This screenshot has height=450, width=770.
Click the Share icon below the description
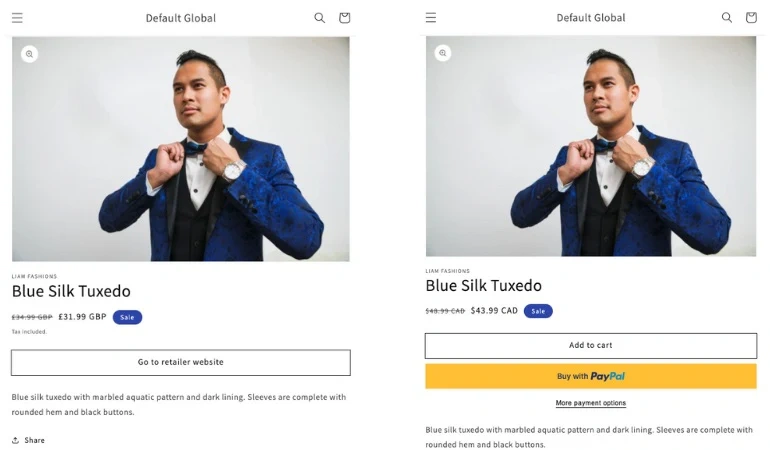click(x=16, y=440)
